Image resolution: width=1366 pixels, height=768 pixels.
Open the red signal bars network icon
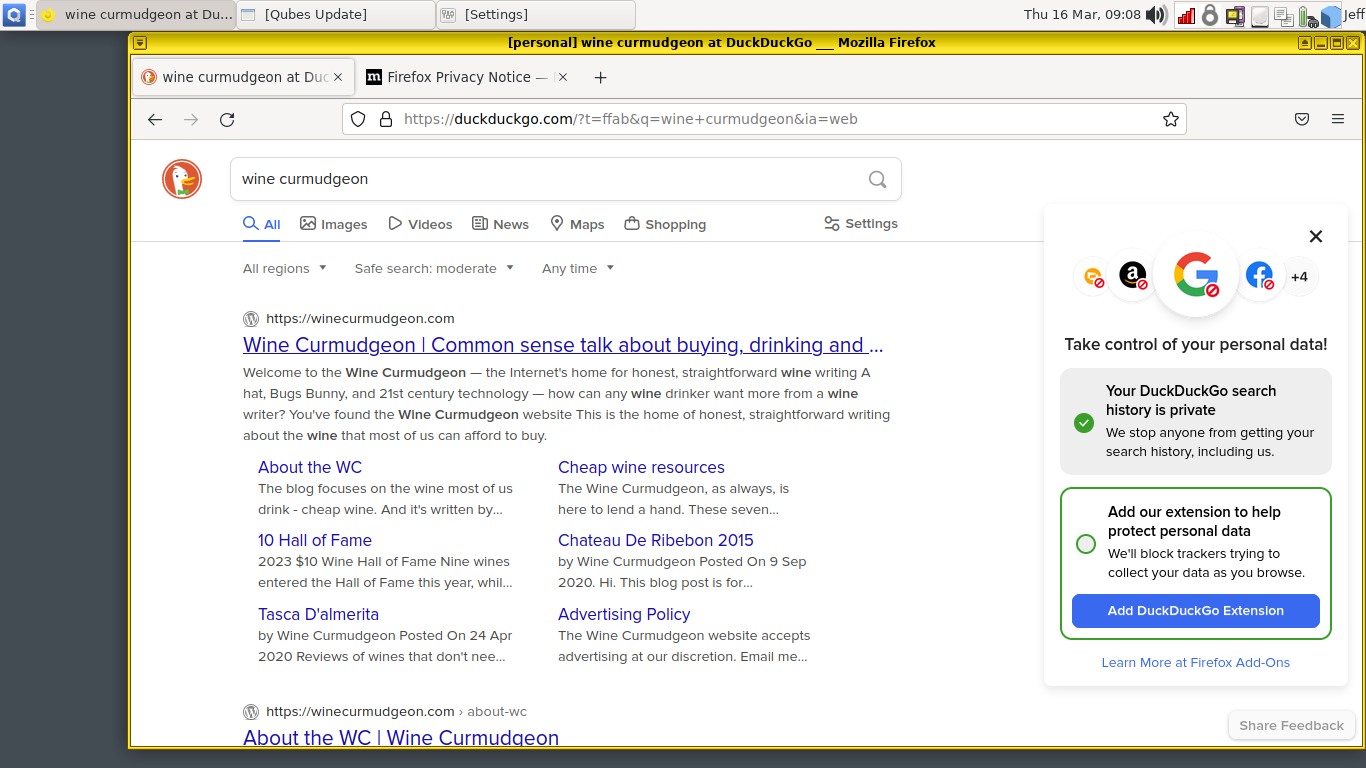pyautogui.click(x=1186, y=15)
